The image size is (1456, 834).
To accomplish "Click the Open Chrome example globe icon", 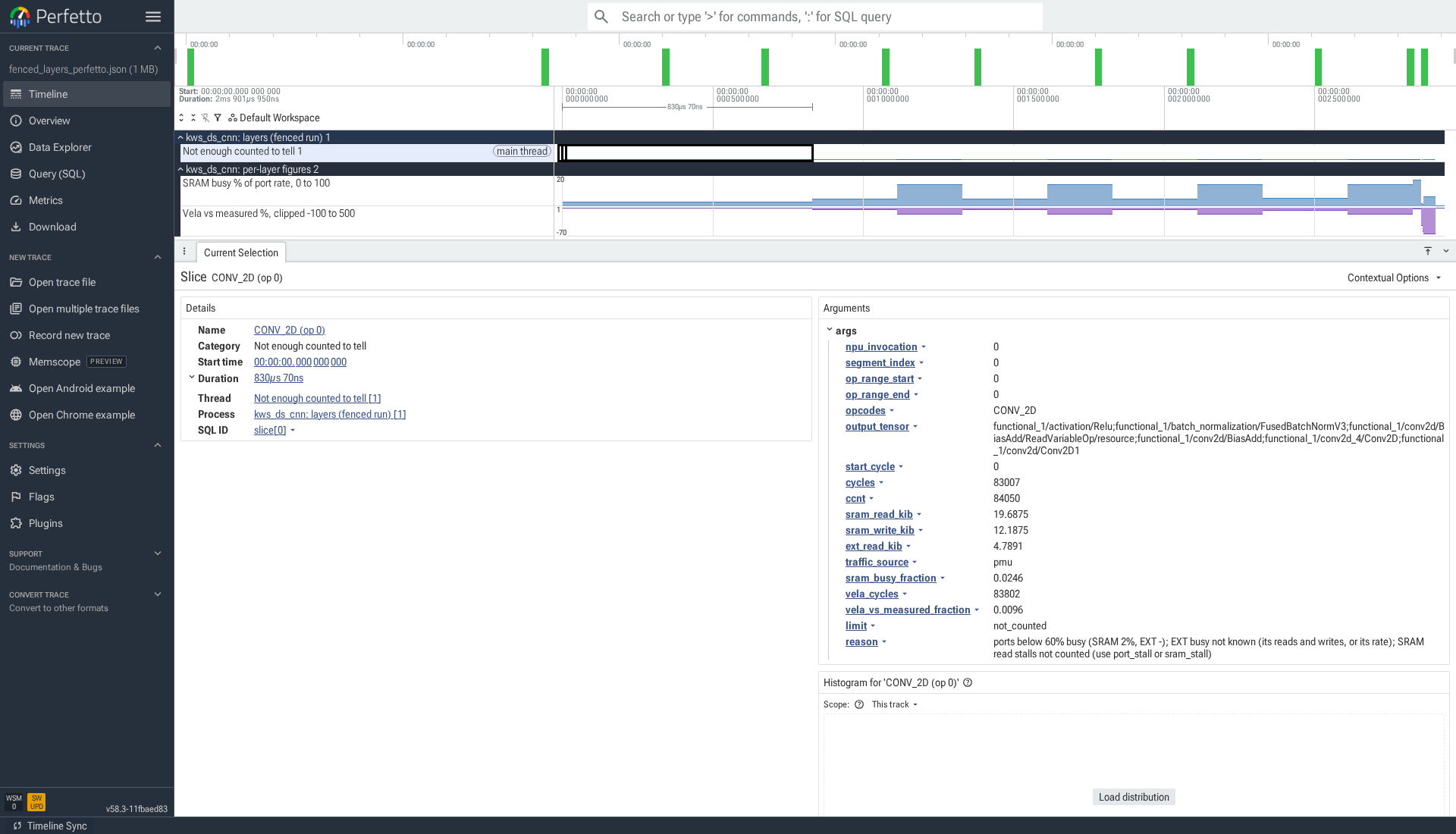I will coord(16,415).
